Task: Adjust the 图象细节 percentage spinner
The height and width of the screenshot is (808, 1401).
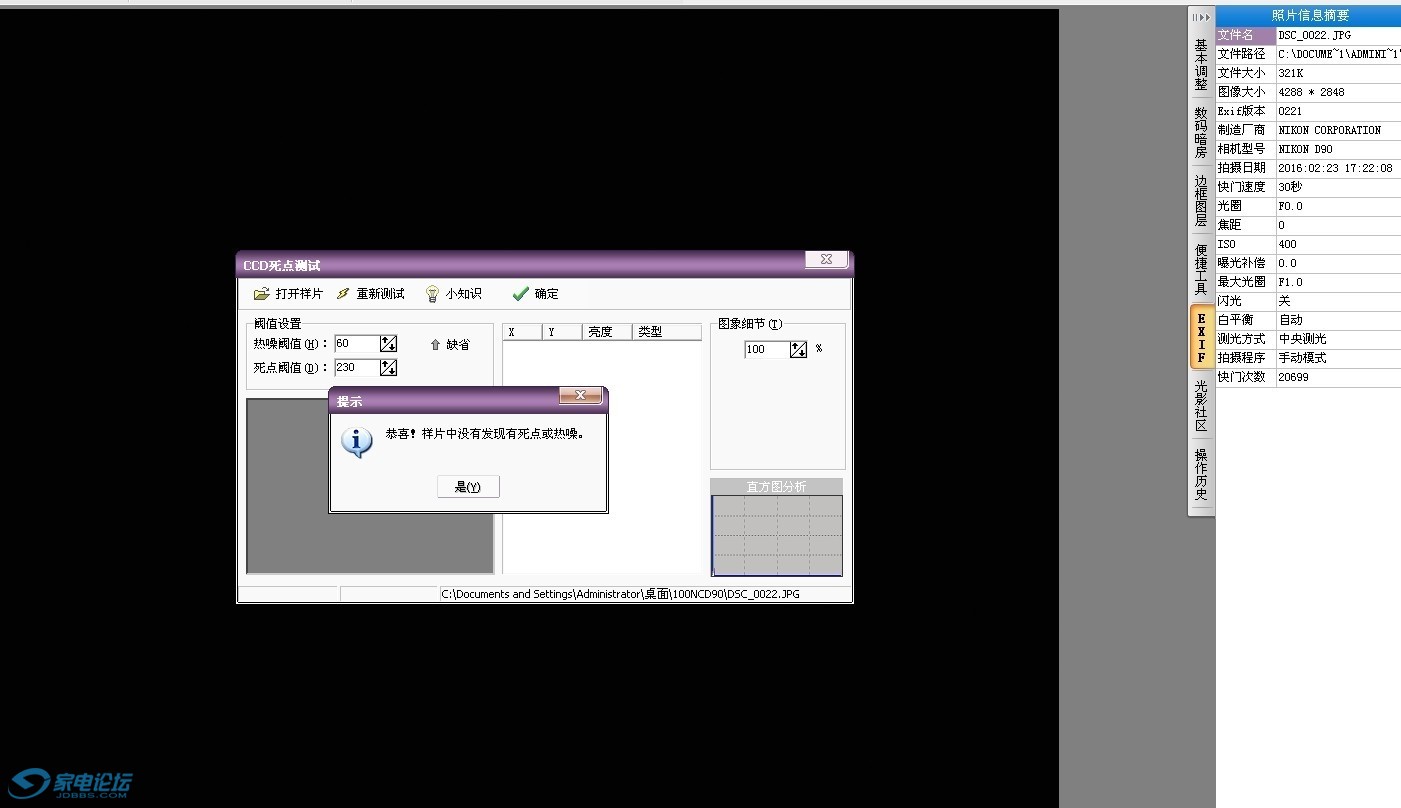Action: point(798,349)
